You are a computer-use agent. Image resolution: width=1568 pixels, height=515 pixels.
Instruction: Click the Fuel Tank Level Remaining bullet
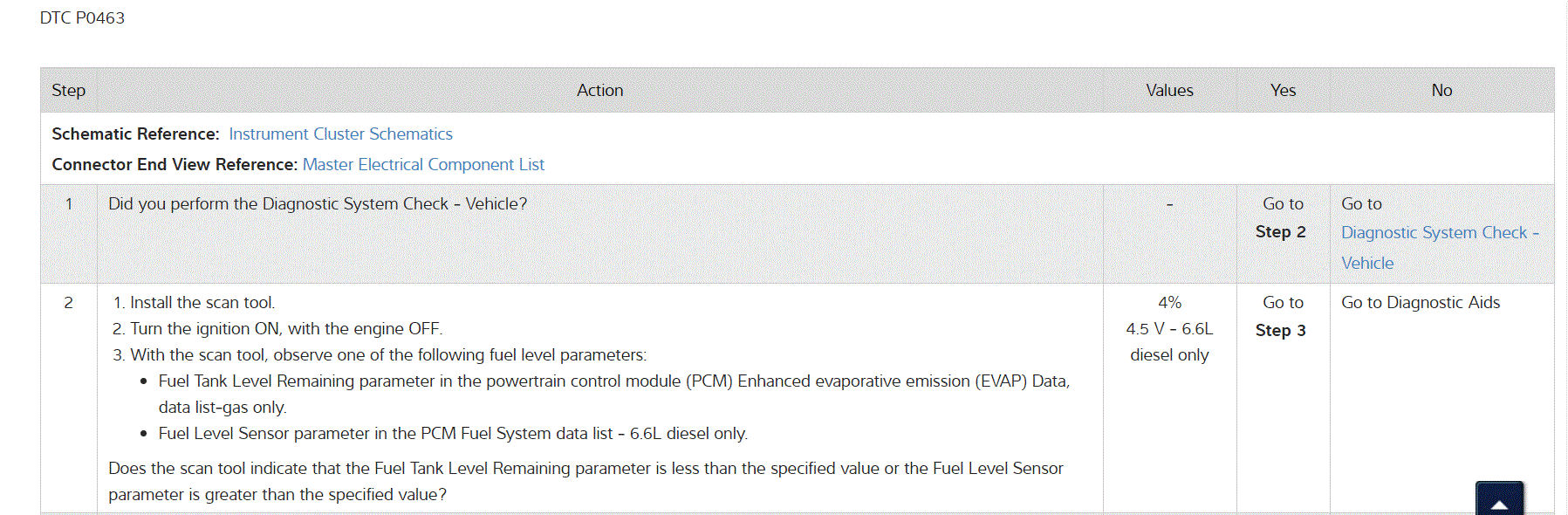(613, 381)
